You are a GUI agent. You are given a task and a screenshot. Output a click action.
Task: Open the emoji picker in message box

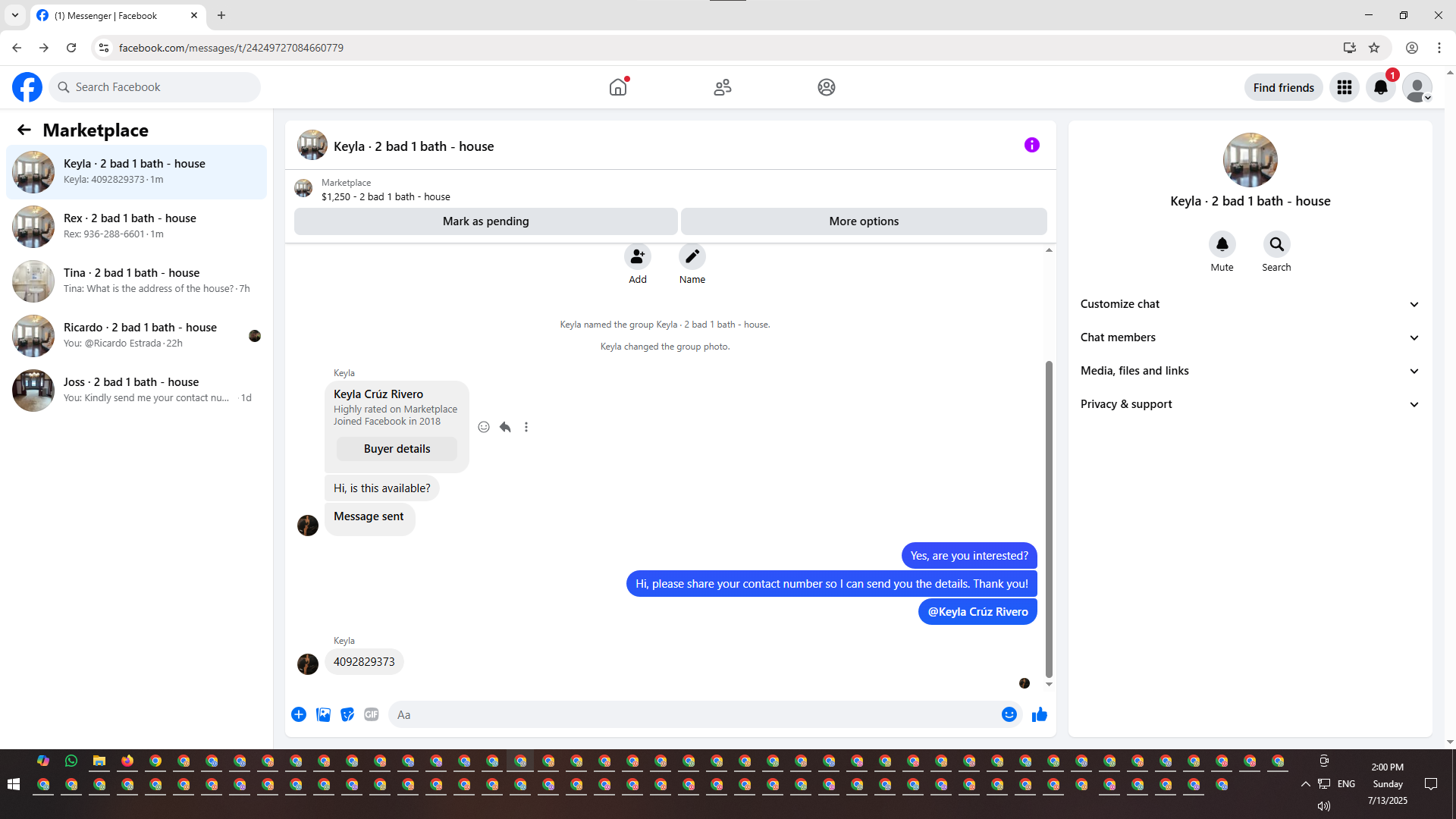pyautogui.click(x=1009, y=714)
